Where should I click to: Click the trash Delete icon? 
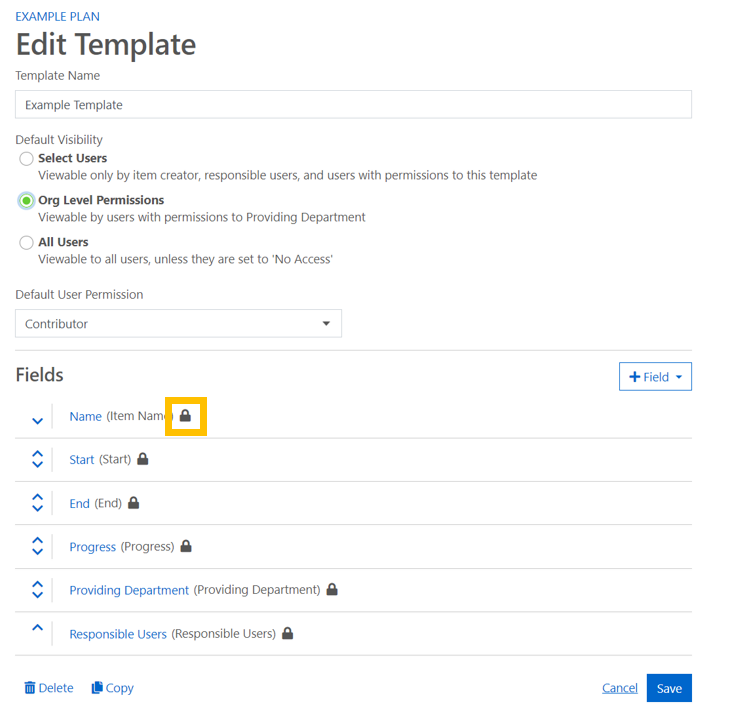(30, 688)
